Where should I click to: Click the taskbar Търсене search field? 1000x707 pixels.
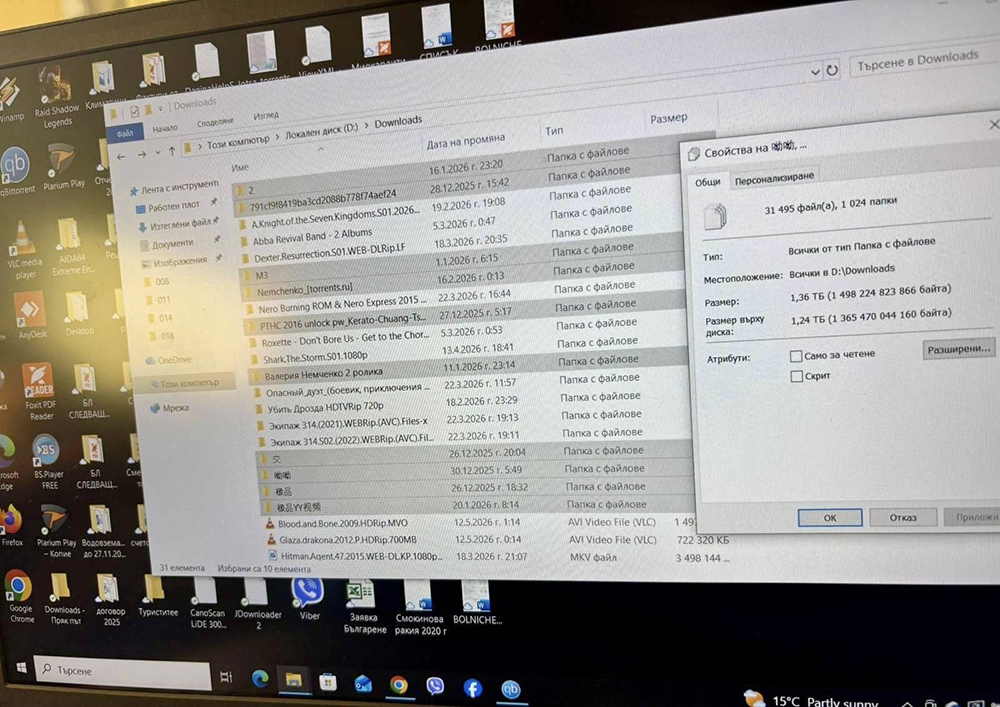122,671
